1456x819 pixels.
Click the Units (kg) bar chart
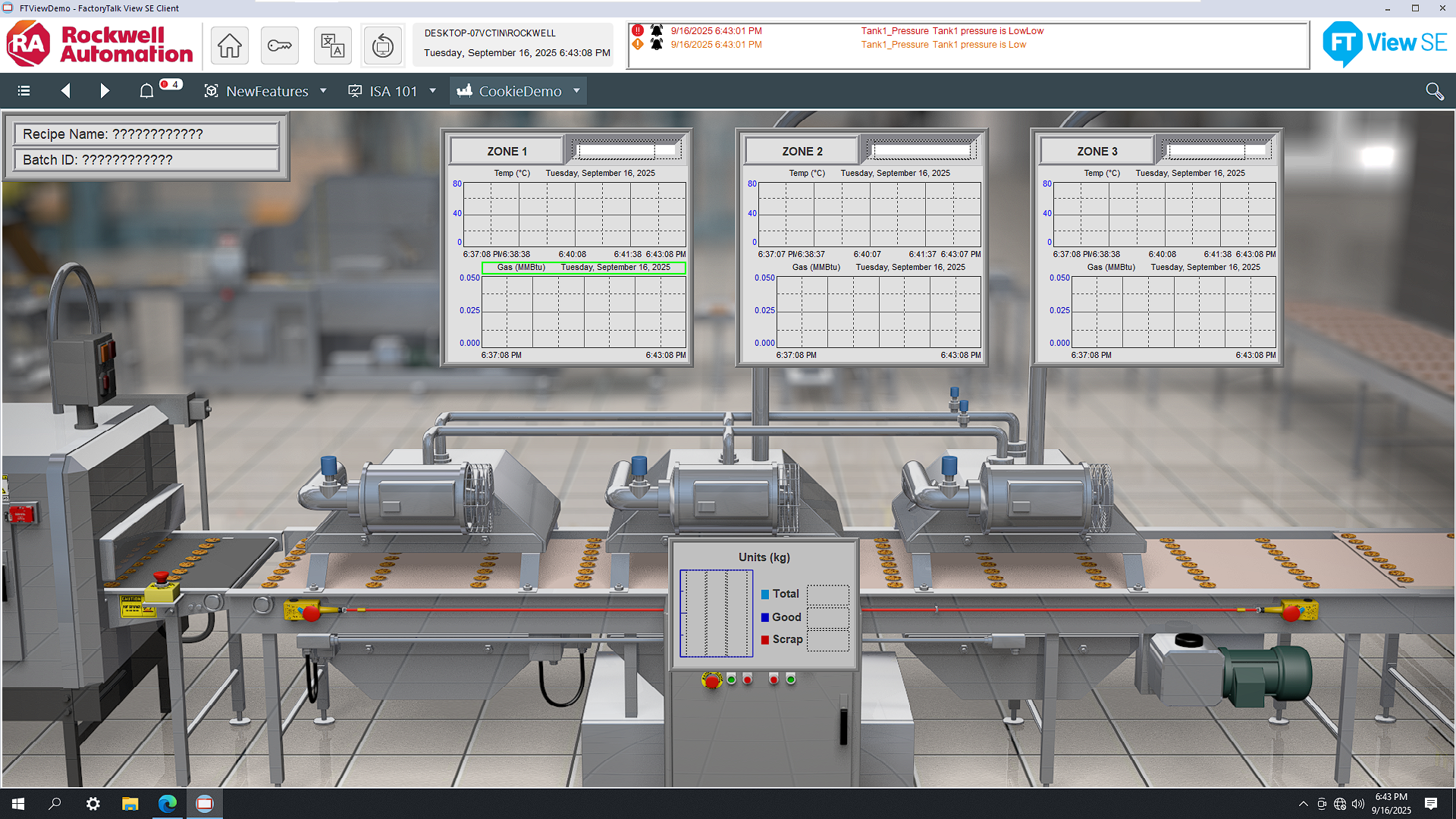716,613
